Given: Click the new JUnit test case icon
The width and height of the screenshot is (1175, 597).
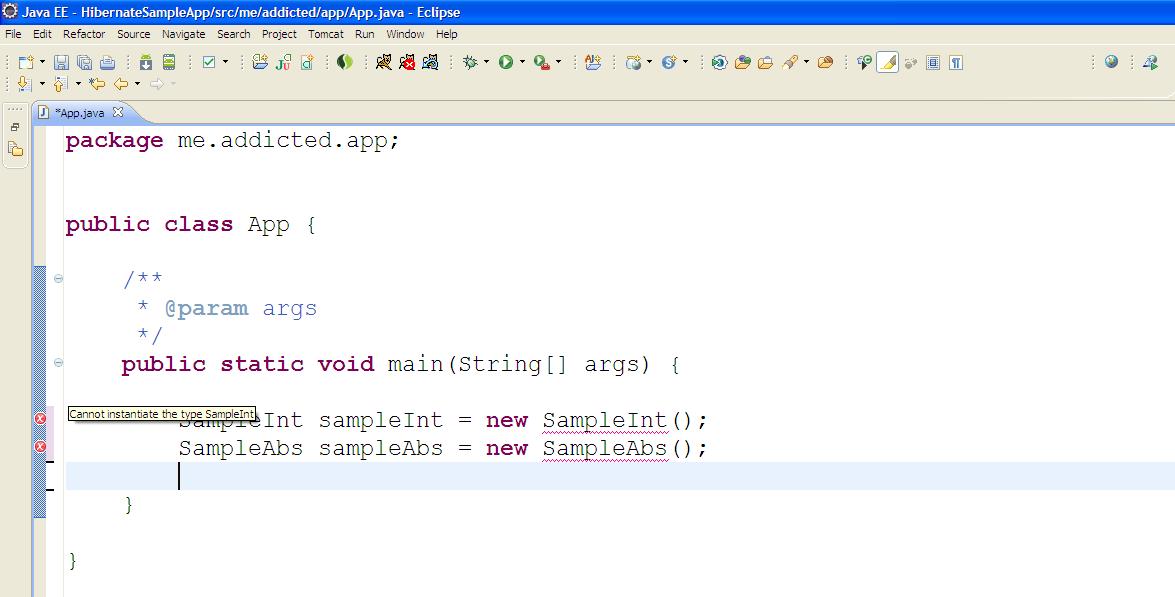Looking at the screenshot, I should click(x=283, y=63).
